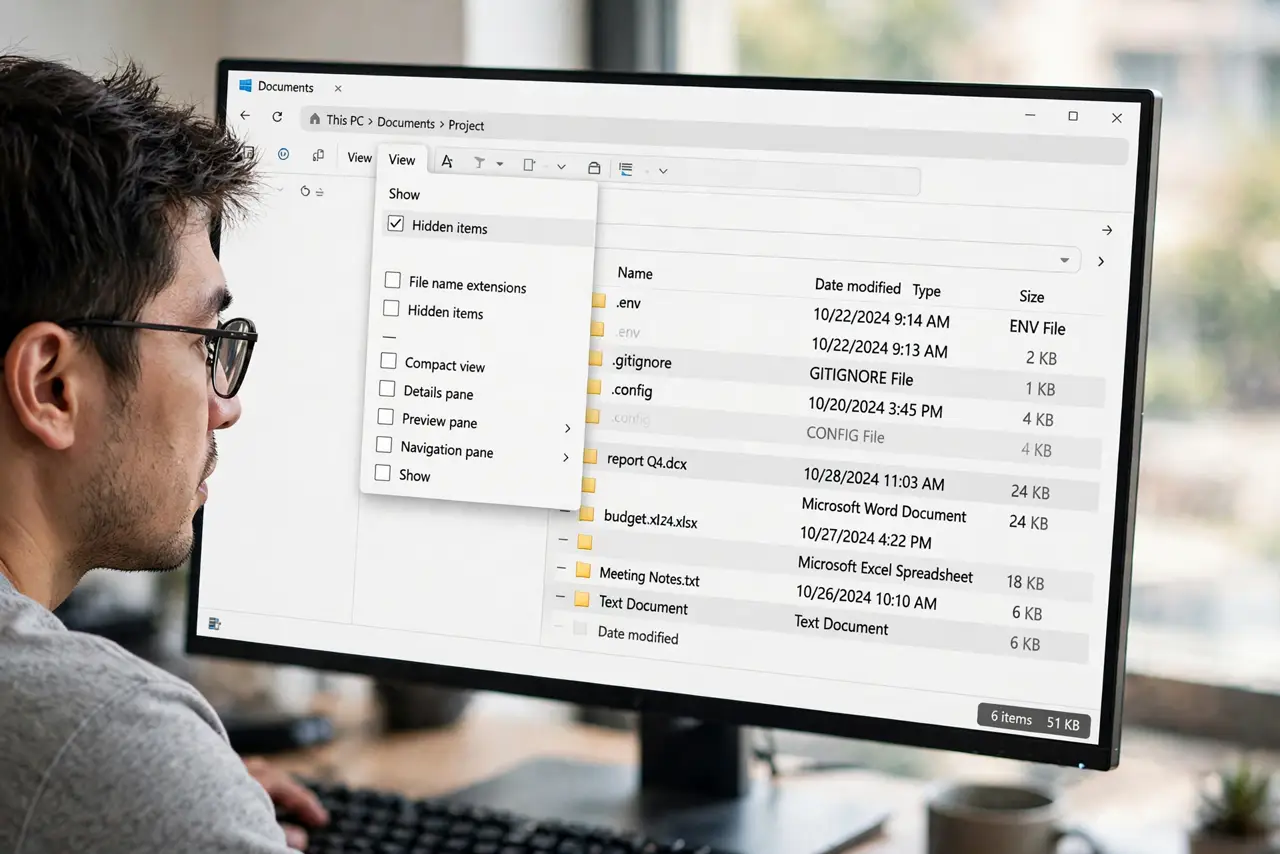This screenshot has width=1280, height=854.
Task: Click the funnel filter icon in toolbar
Action: click(x=479, y=163)
